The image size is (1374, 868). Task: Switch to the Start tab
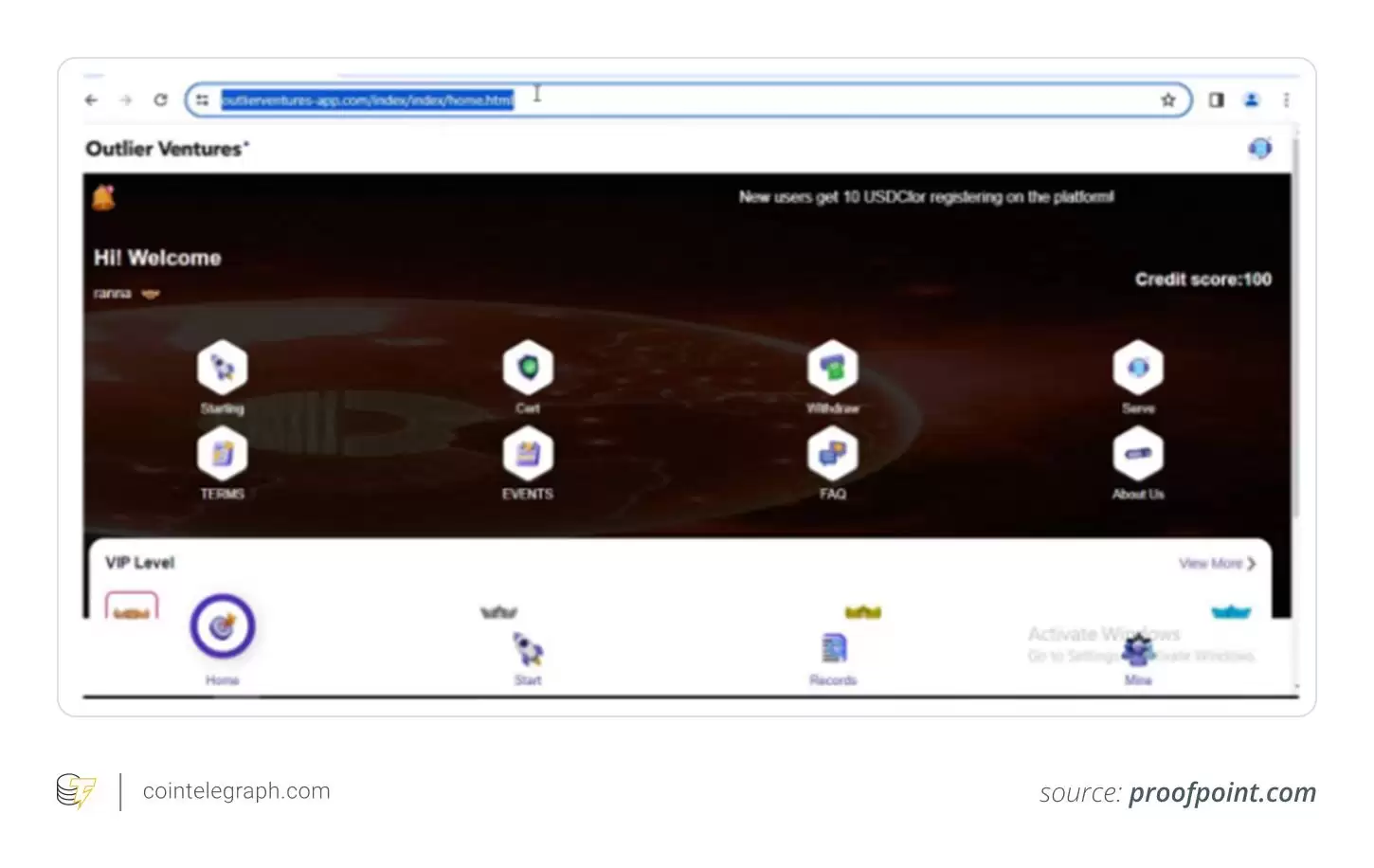pyautogui.click(x=528, y=652)
